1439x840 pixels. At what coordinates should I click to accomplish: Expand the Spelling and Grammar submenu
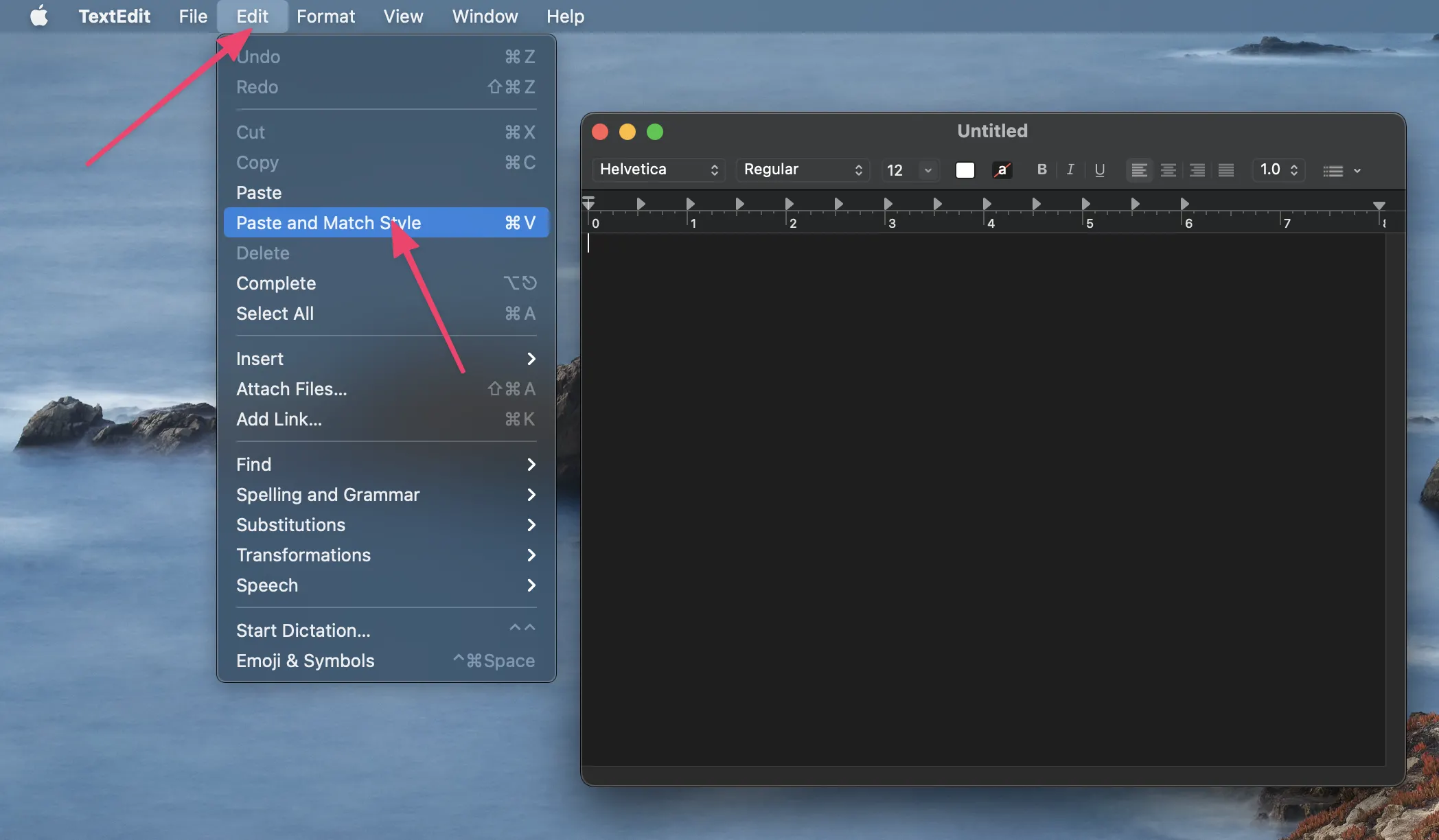386,495
